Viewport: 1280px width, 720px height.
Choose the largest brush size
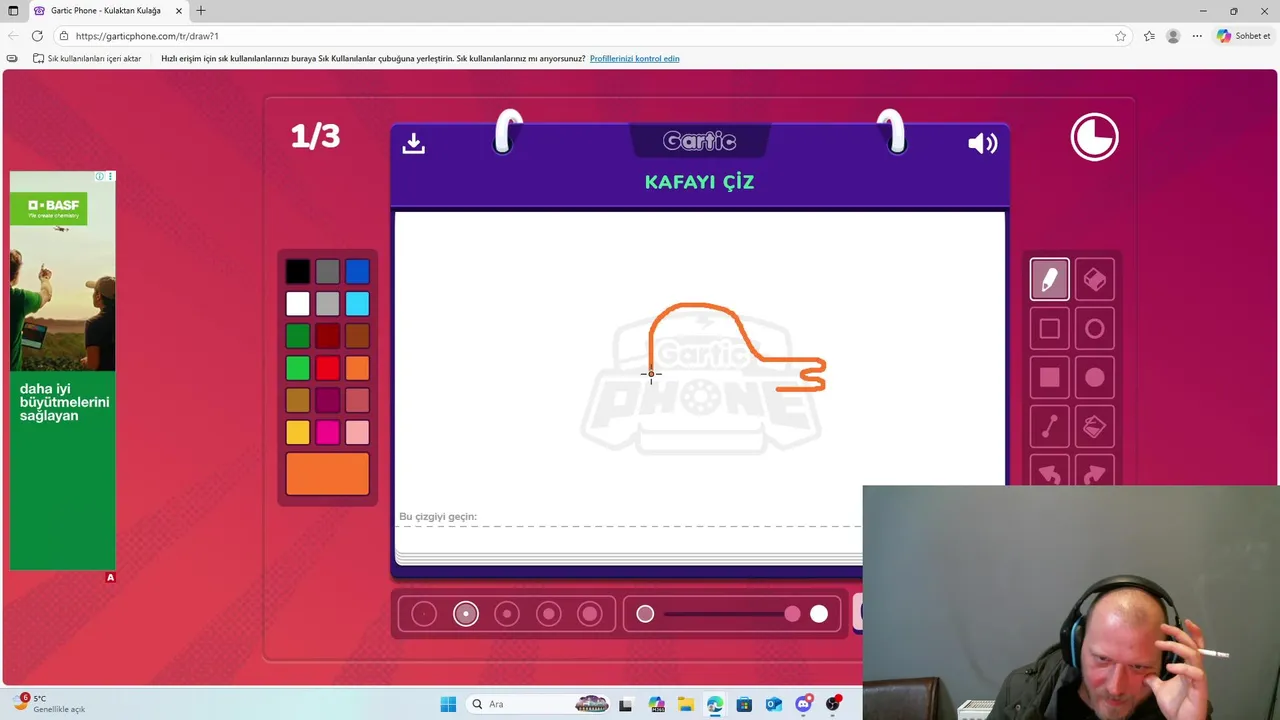tap(590, 614)
